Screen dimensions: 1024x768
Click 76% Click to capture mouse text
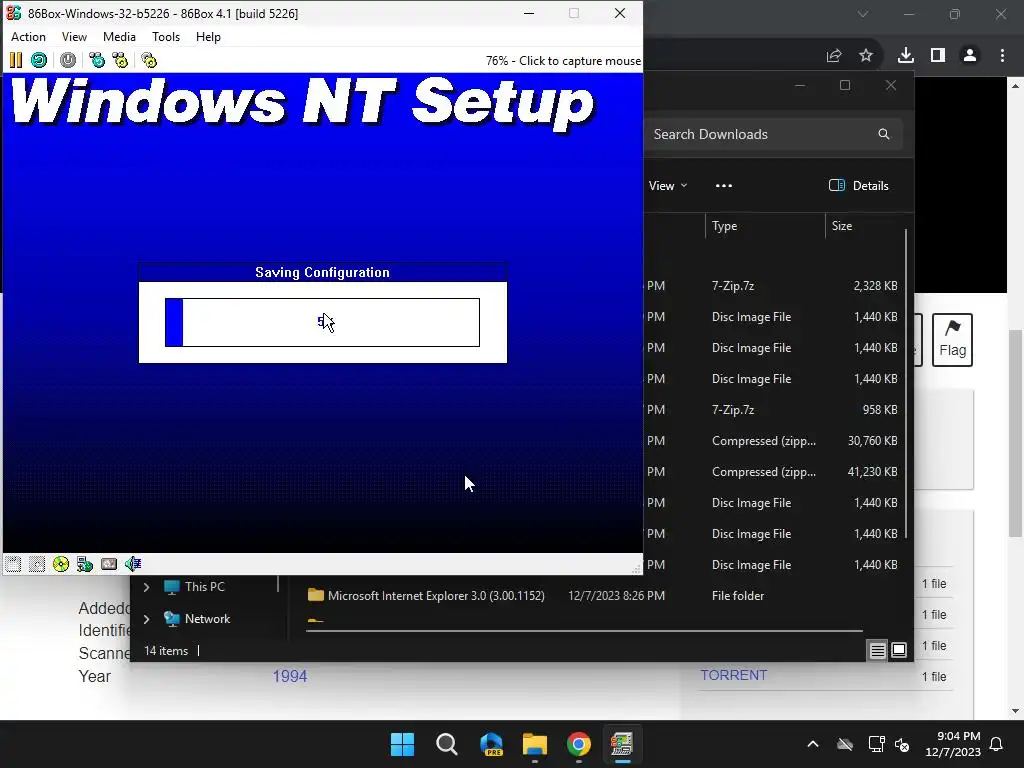563,61
